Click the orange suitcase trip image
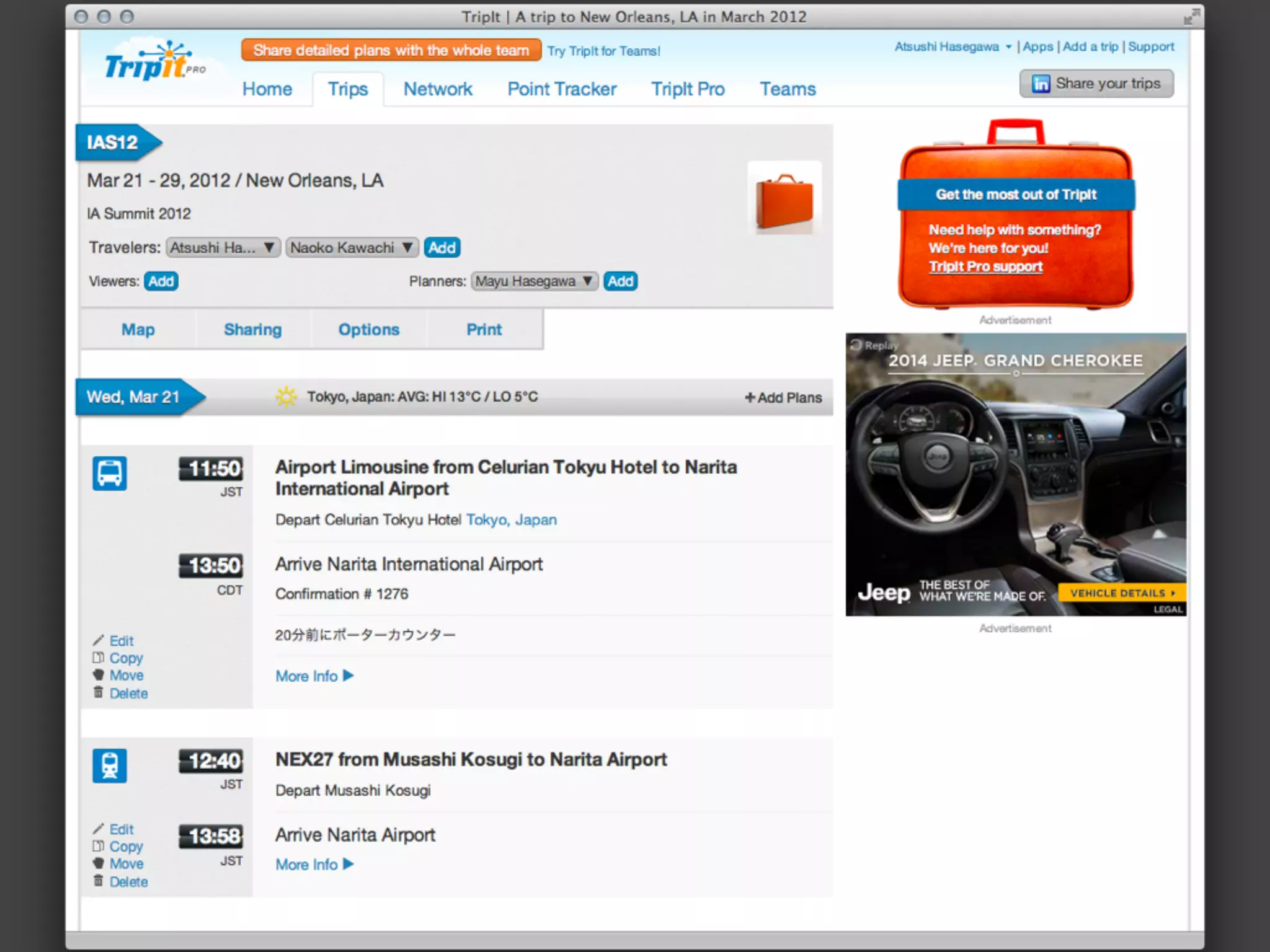The width and height of the screenshot is (1270, 952). (784, 200)
